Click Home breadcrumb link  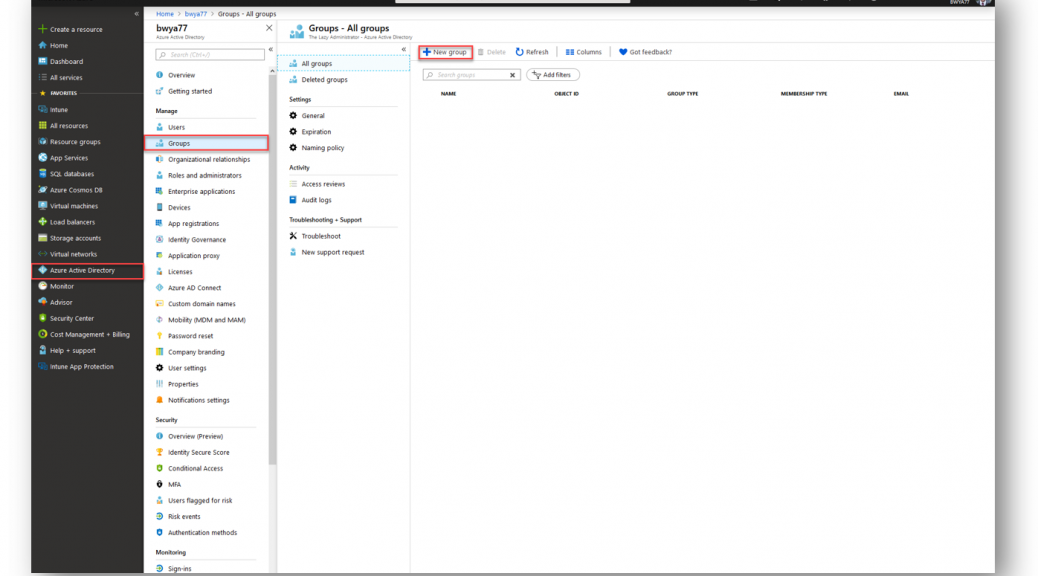[165, 13]
